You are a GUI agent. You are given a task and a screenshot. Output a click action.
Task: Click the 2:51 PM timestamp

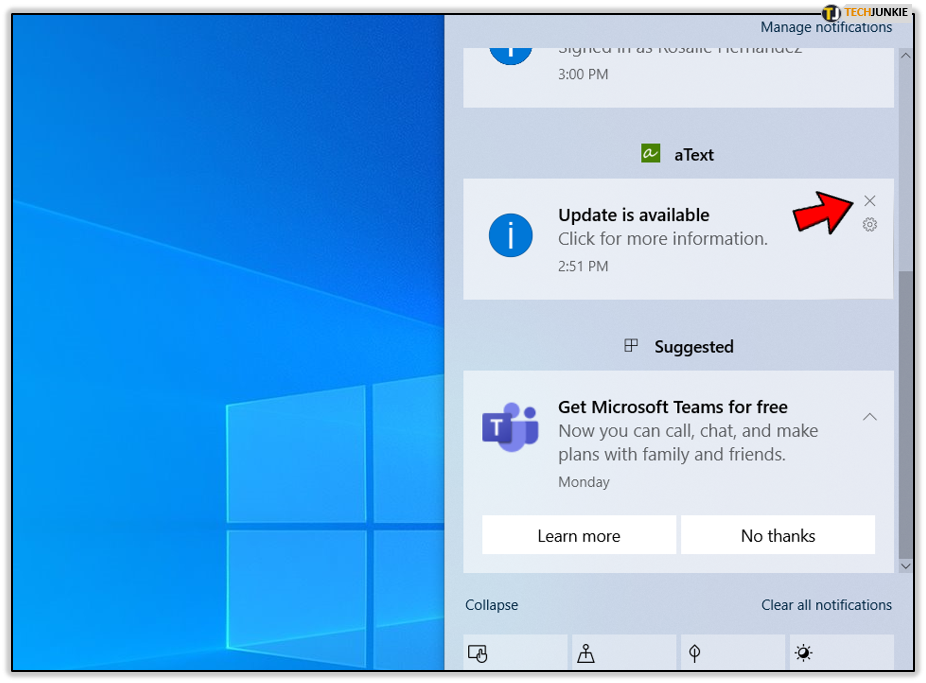coord(583,266)
